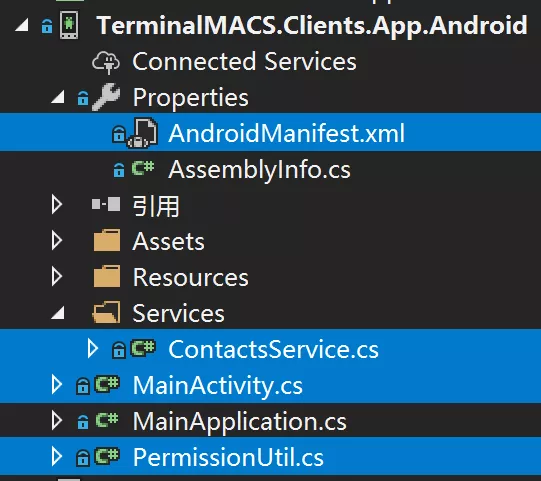Click lock icon beside ContactsService.cs
Image resolution: width=541 pixels, height=481 pixels.
(x=119, y=350)
